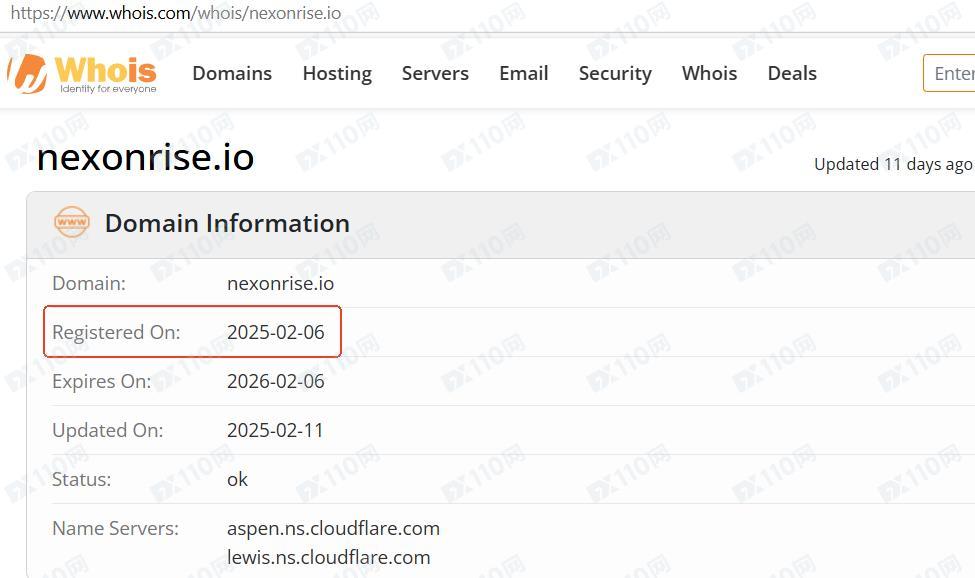The image size is (975, 578).
Task: Go to the Email navigation item
Action: point(524,73)
